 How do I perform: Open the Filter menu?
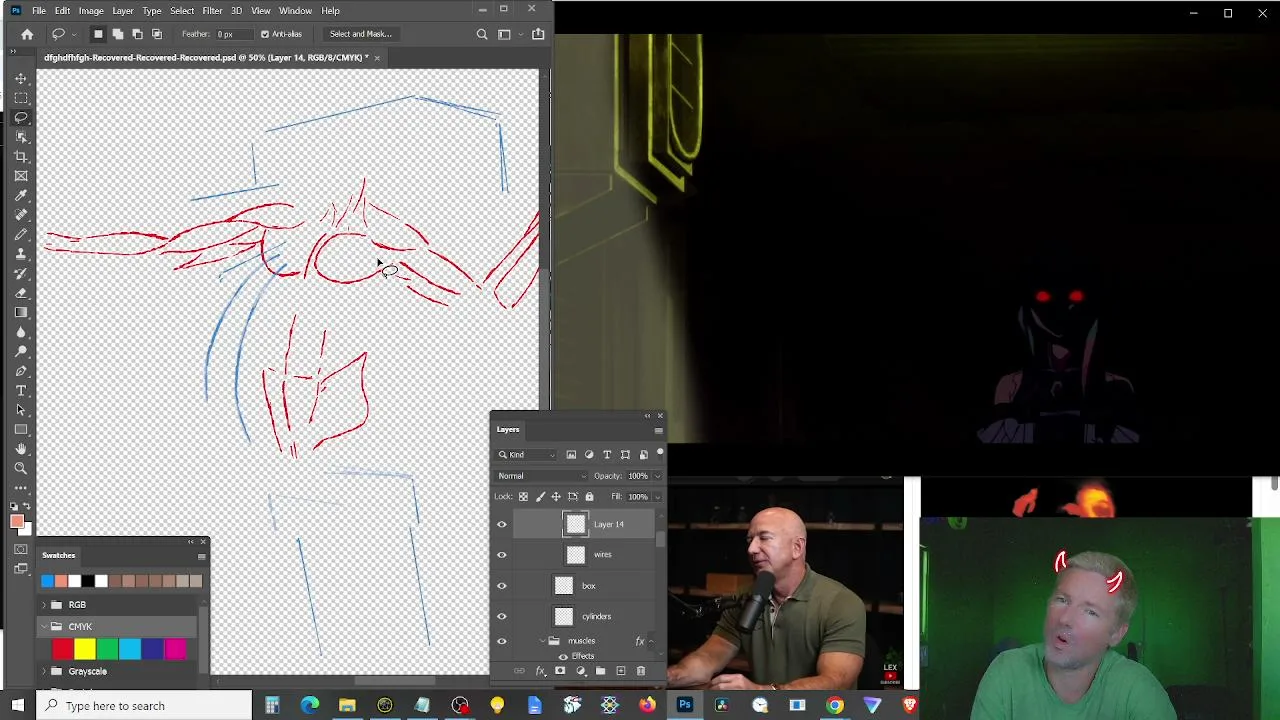pyautogui.click(x=212, y=11)
